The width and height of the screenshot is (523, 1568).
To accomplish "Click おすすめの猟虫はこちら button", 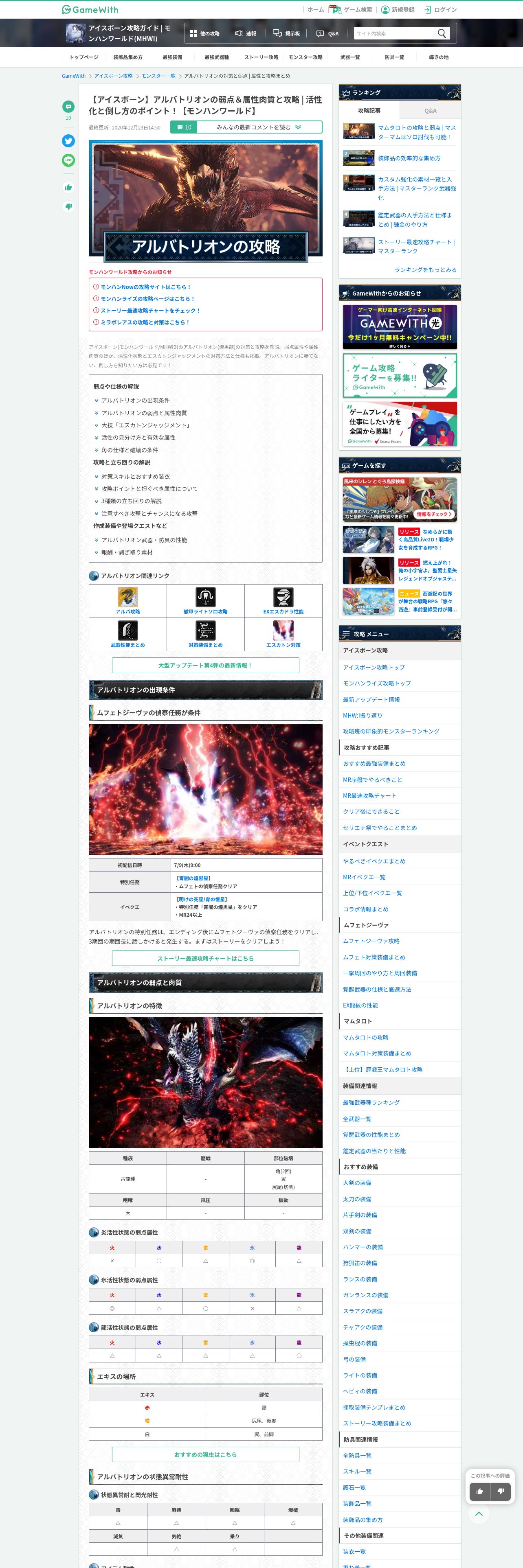I will coord(205,1455).
